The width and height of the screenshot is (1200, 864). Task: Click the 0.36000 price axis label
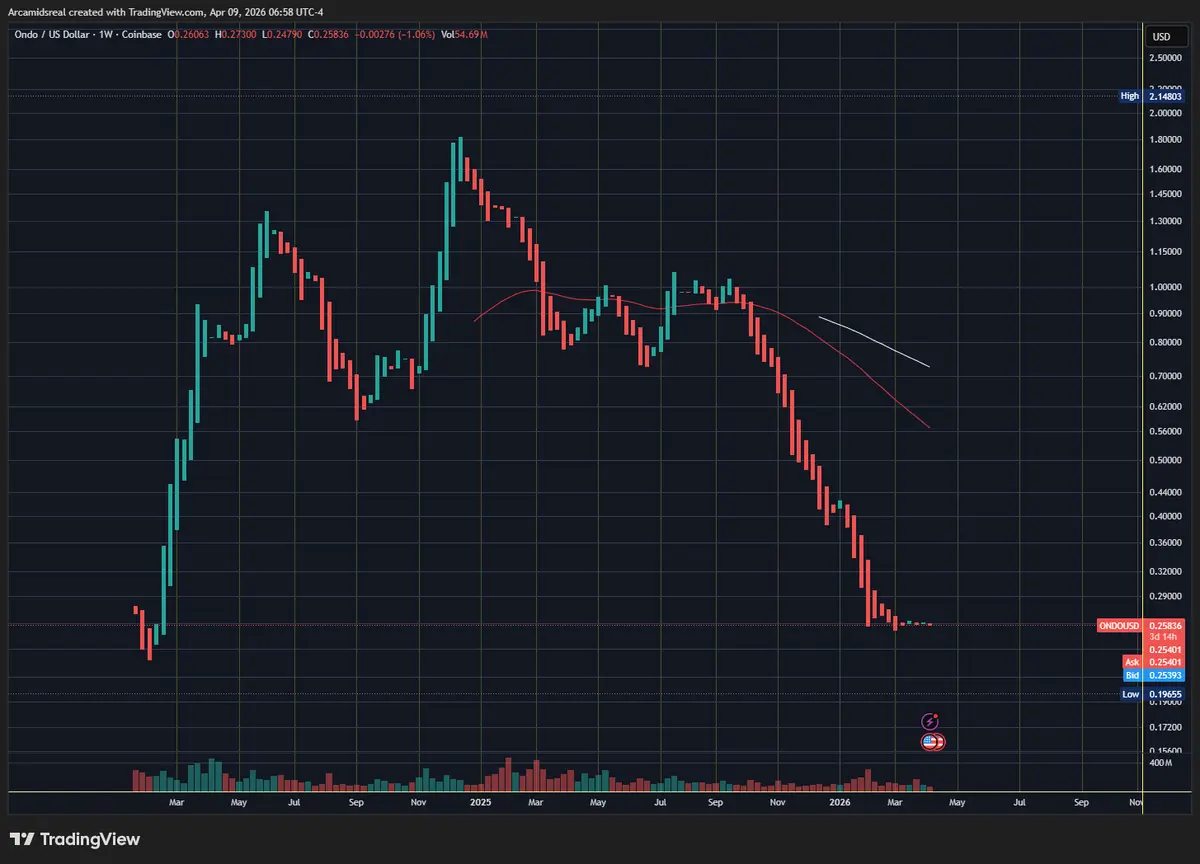tap(1166, 543)
